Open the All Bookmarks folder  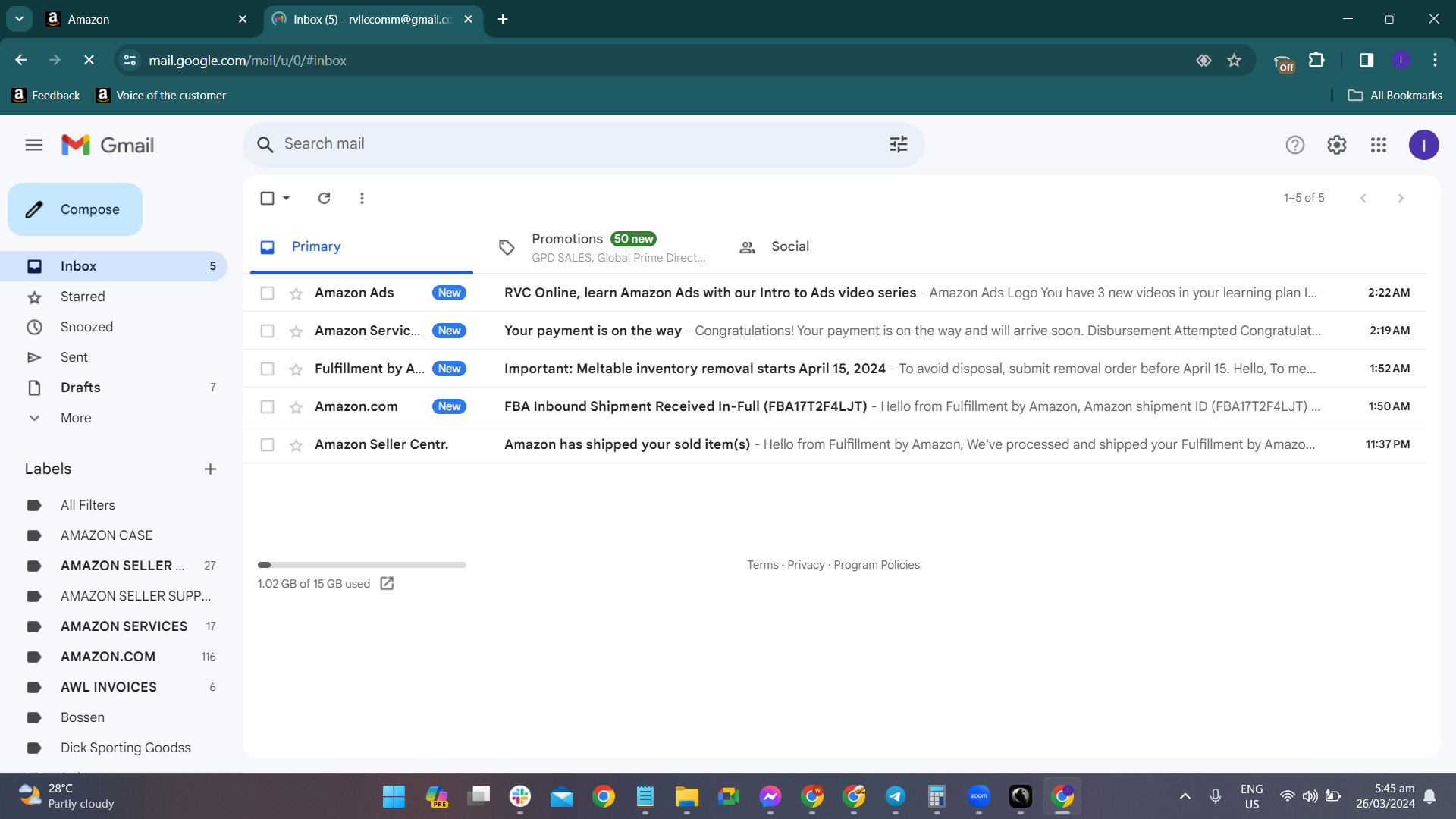coord(1395,96)
